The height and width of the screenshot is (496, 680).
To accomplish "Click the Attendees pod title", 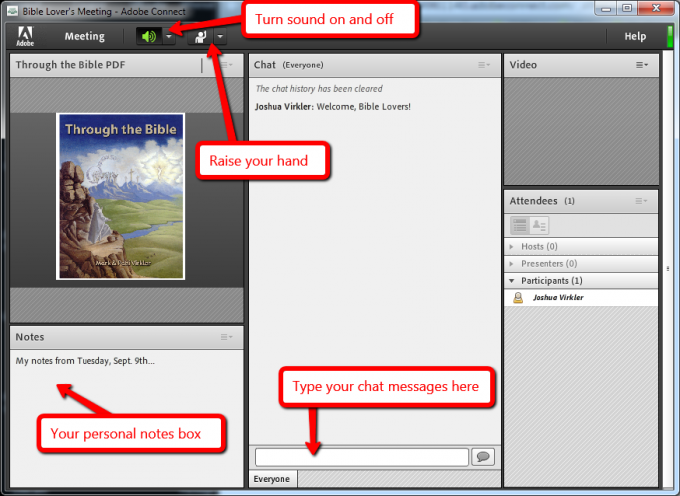I will tap(533, 201).
